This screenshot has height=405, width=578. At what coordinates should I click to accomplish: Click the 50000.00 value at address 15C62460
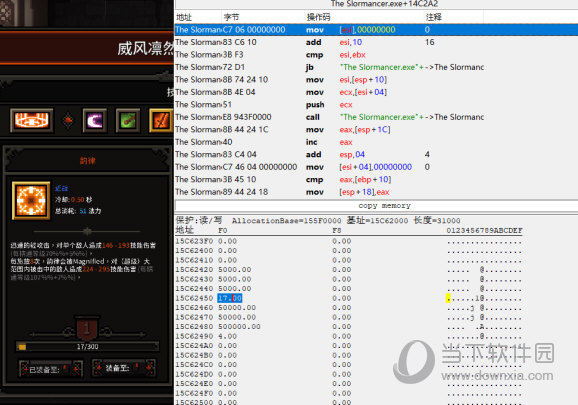pyautogui.click(x=237, y=307)
